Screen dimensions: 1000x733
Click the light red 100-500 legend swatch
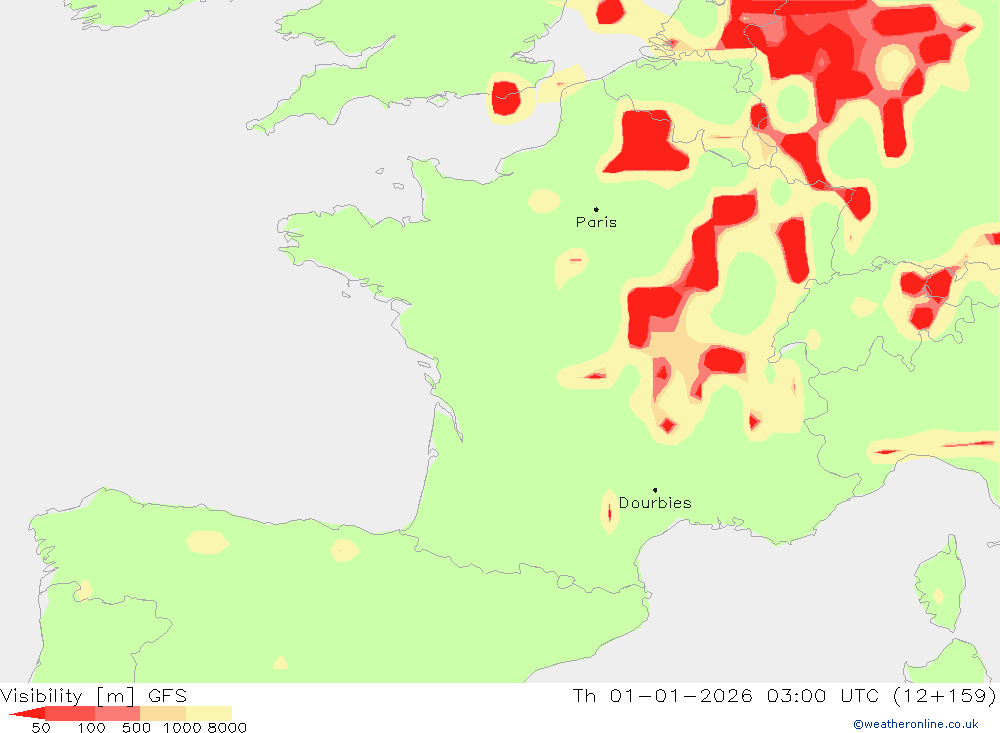(117, 713)
